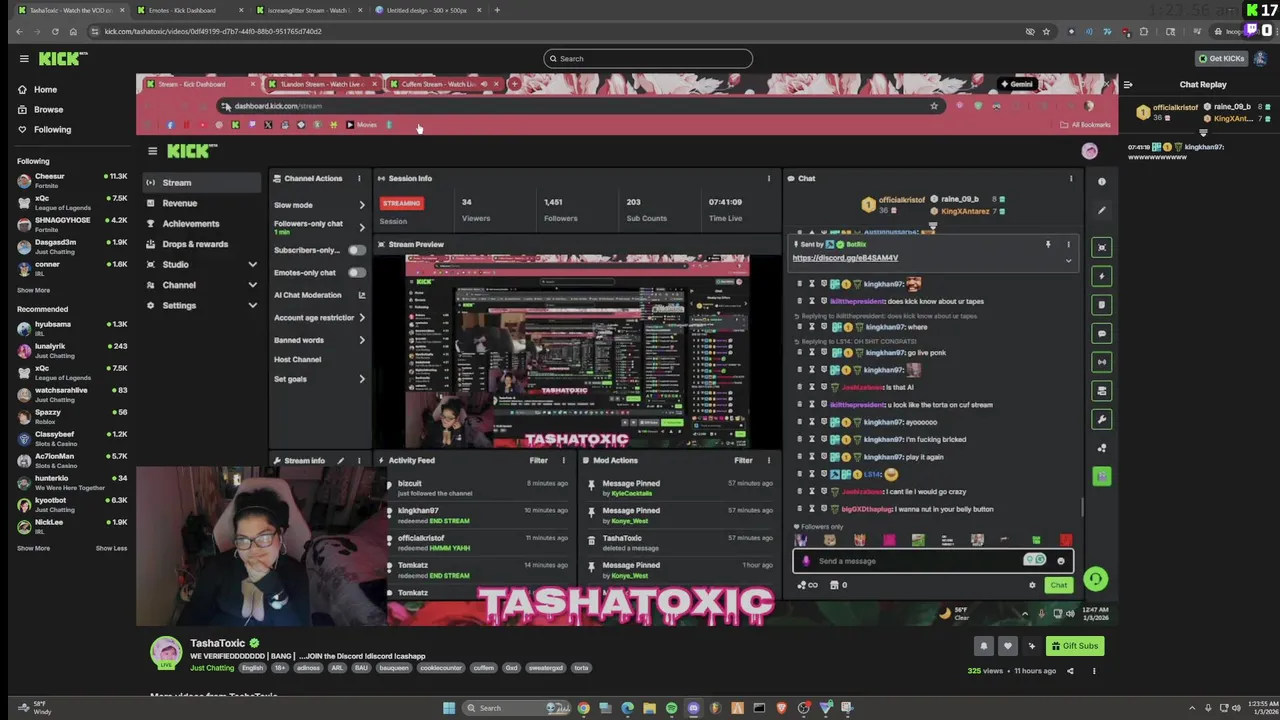The width and height of the screenshot is (1280, 720).
Task: Click the English tag chip
Action: click(x=253, y=668)
